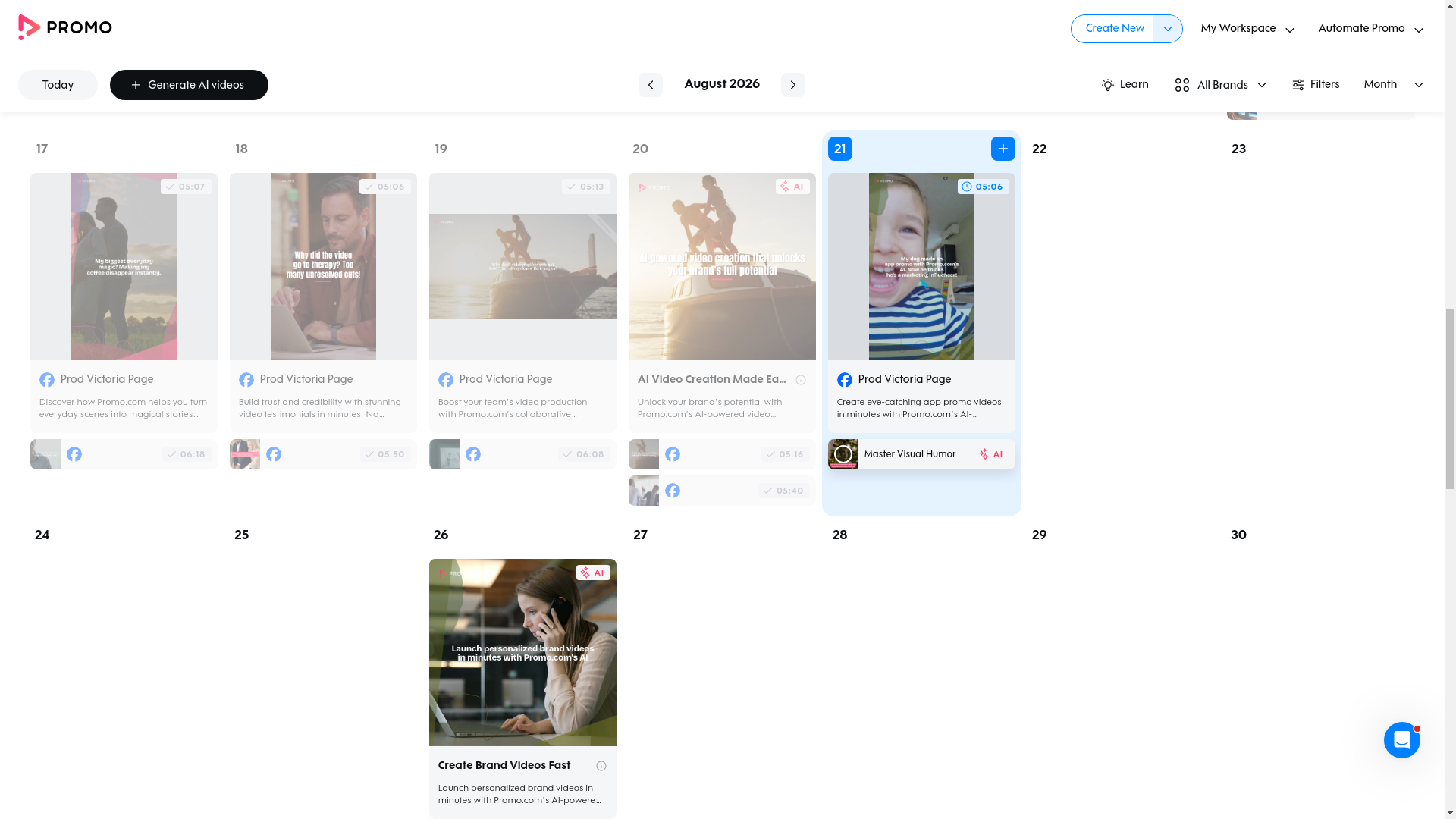This screenshot has width=1456, height=819.
Task: Click day number 28
Action: [840, 535]
